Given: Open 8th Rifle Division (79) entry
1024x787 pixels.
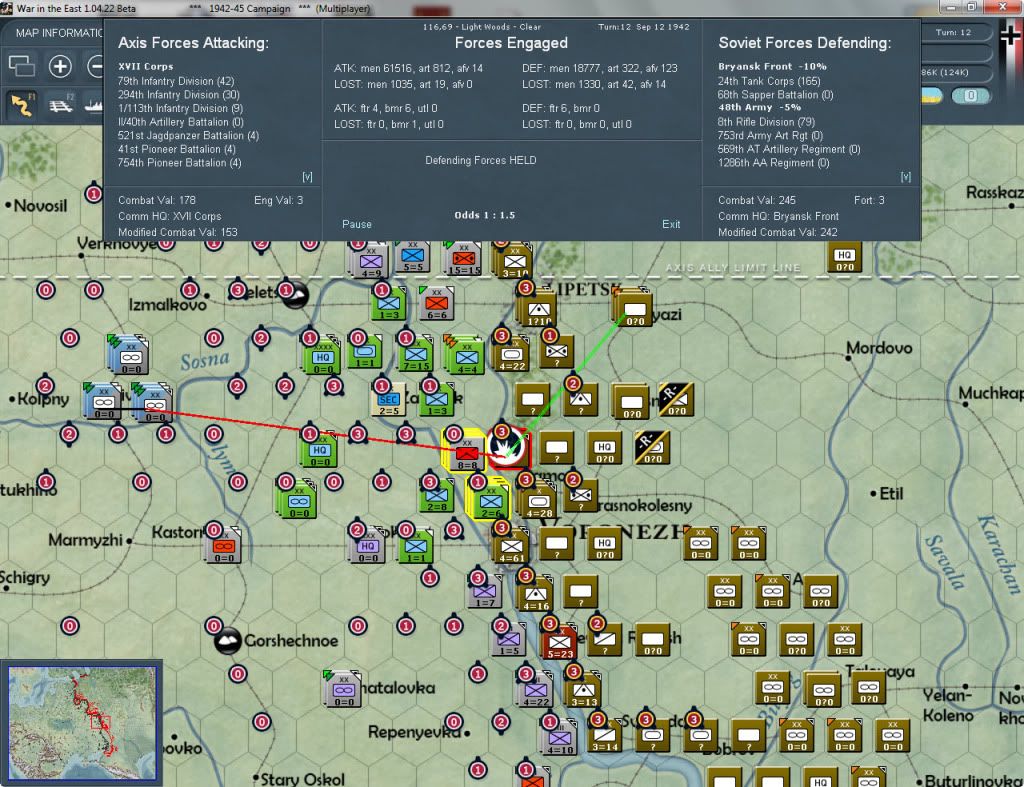Looking at the screenshot, I should tap(766, 121).
